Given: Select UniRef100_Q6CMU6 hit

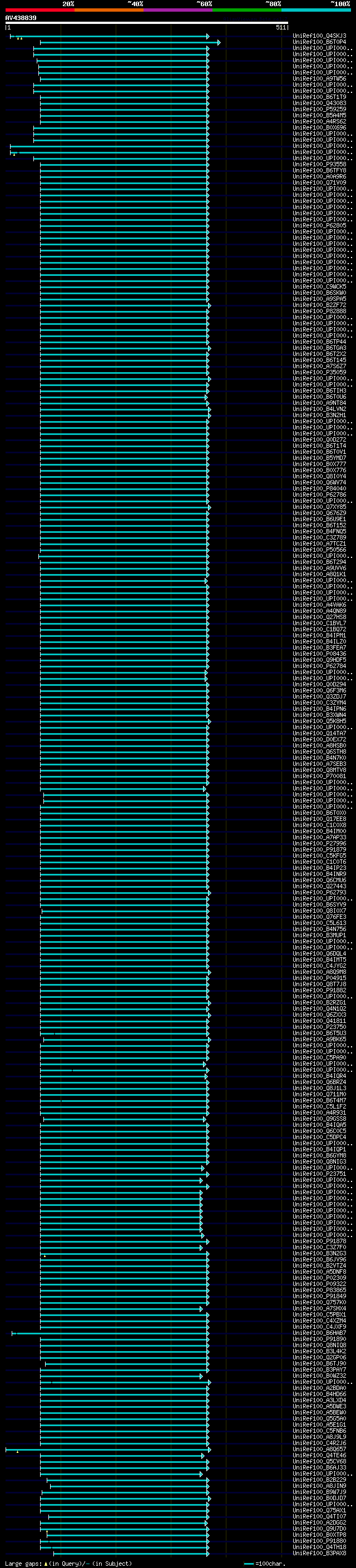Looking at the screenshot, I should 319,880.
